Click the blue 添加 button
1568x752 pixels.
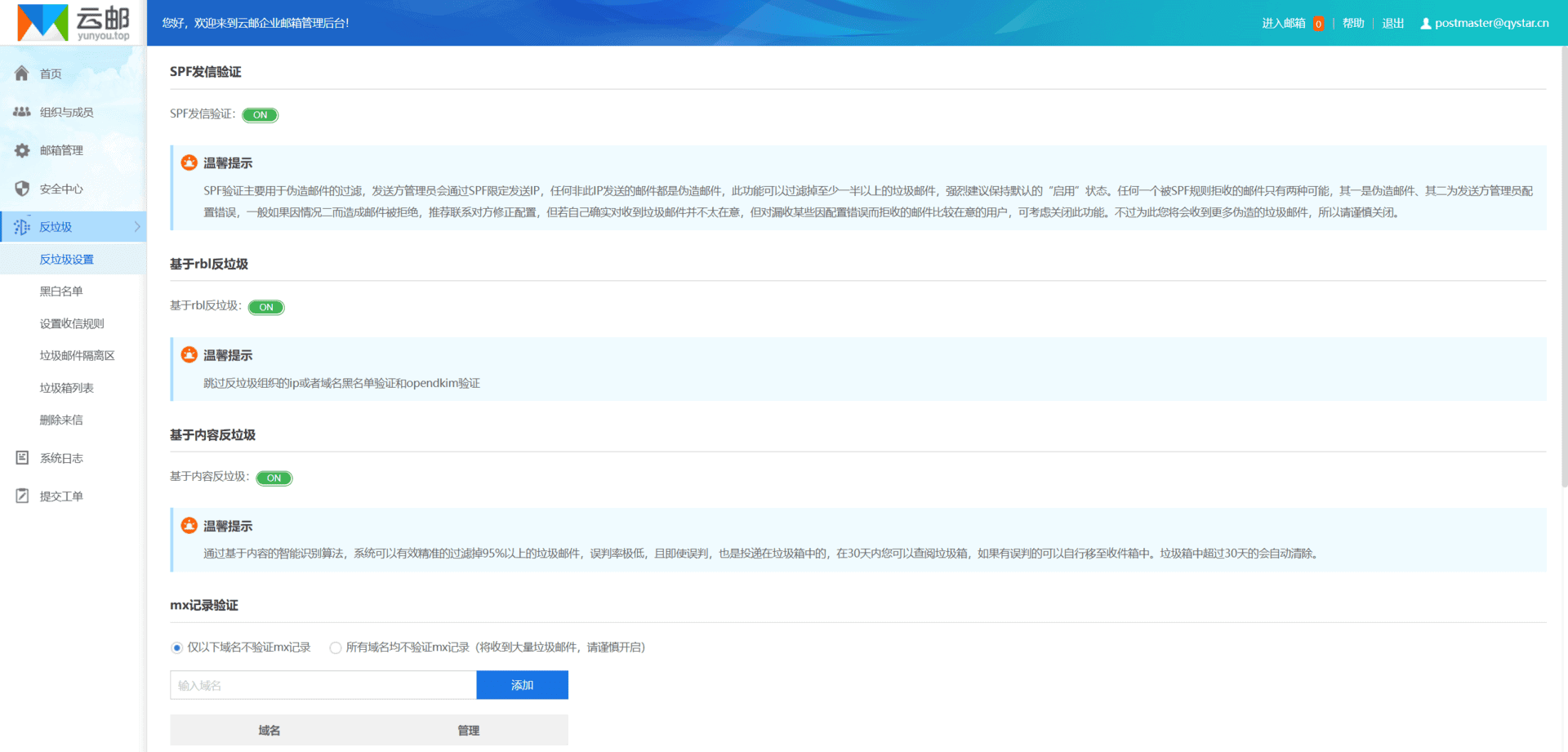click(x=522, y=685)
